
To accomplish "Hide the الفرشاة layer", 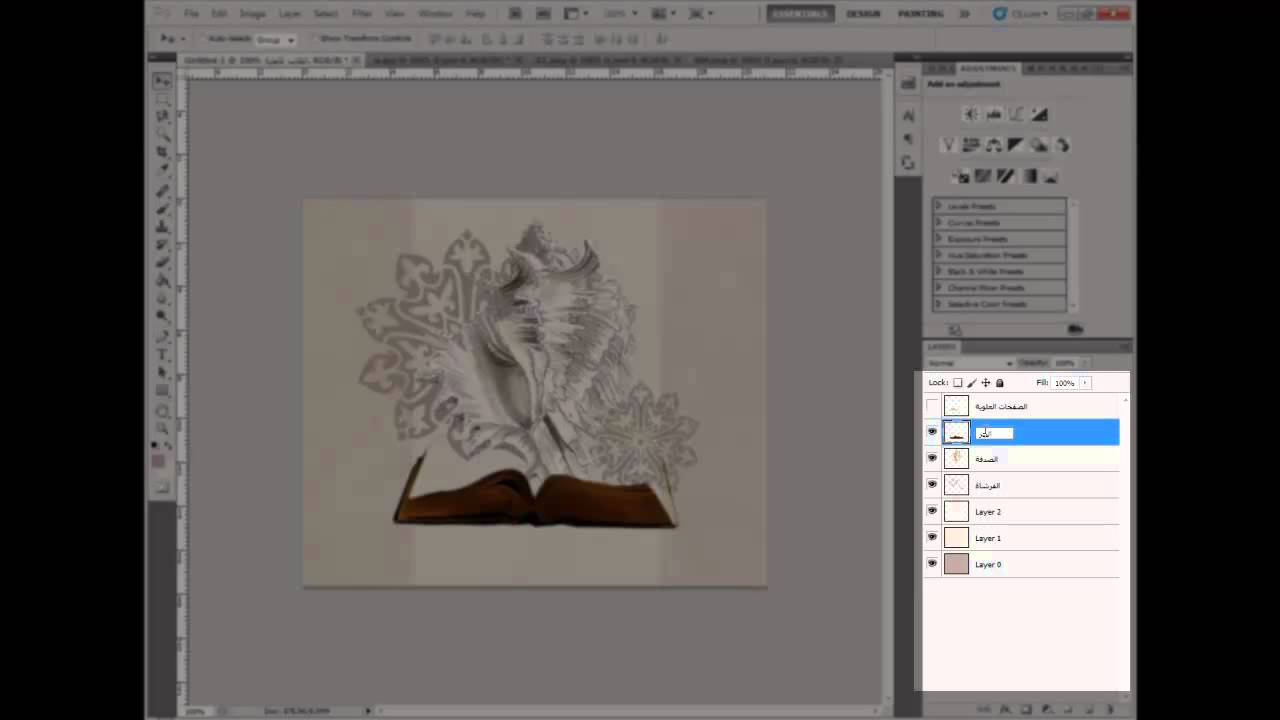I will coord(932,484).
